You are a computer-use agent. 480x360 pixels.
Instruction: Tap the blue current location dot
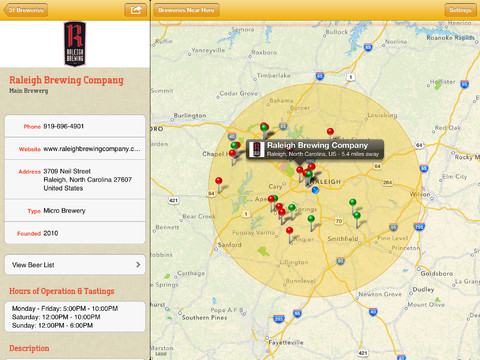(x=315, y=190)
